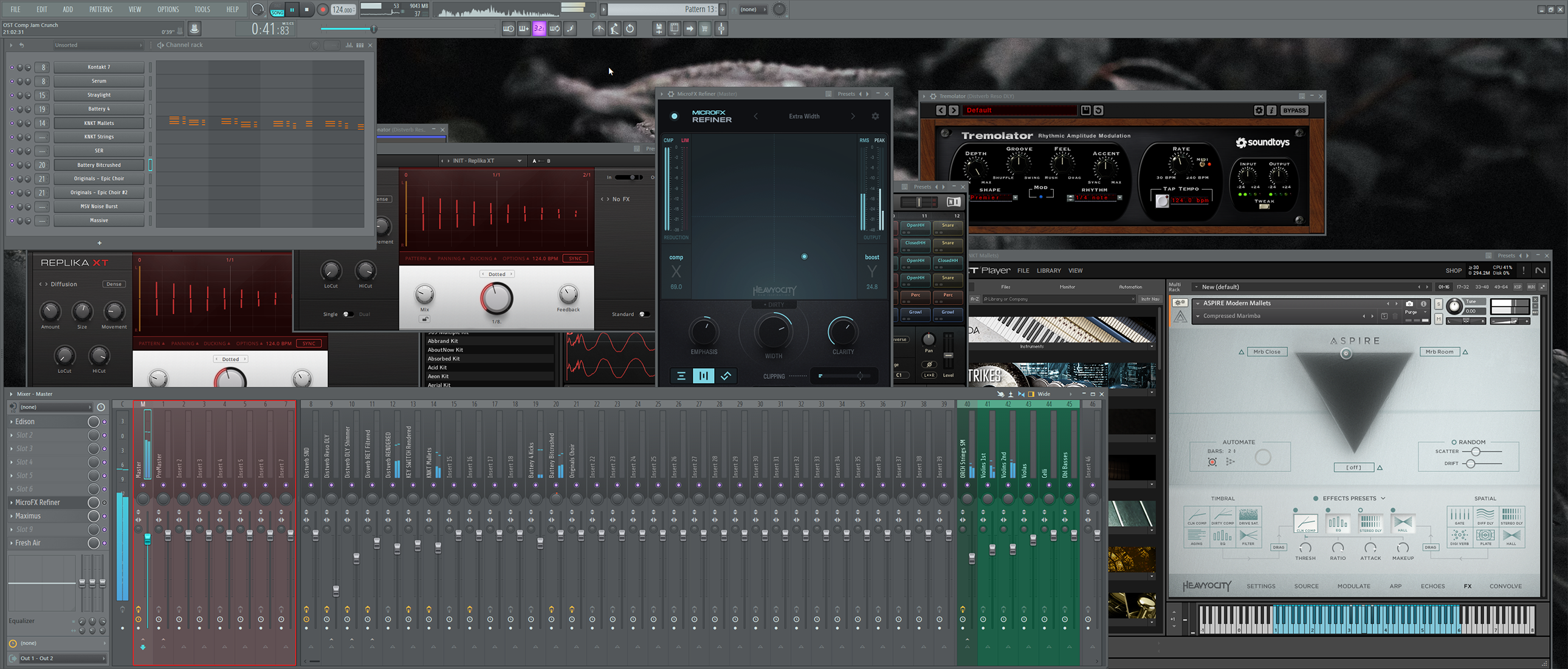
Task: Open Tremolator settings gear icon
Action: pos(1259,110)
